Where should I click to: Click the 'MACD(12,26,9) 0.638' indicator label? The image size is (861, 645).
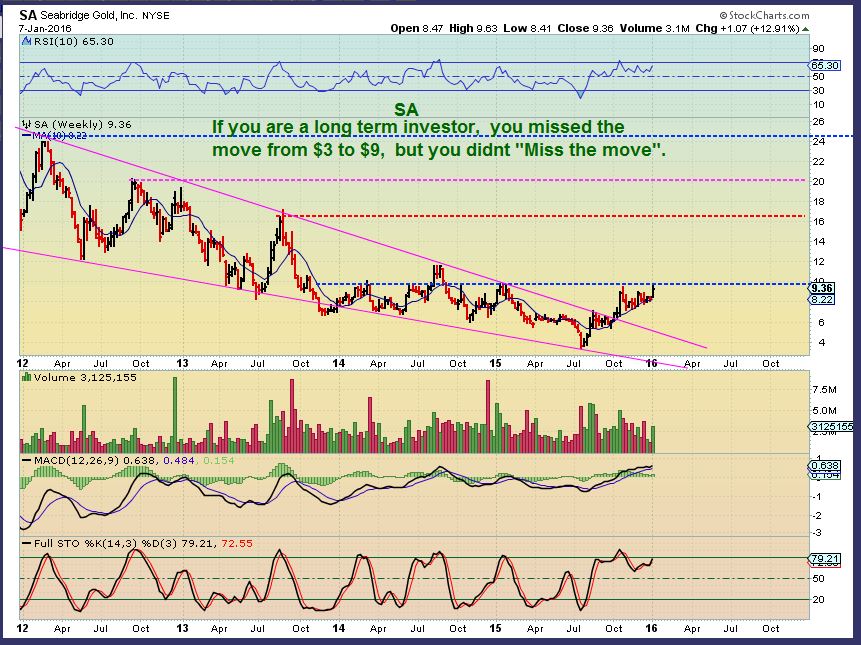tap(94, 460)
